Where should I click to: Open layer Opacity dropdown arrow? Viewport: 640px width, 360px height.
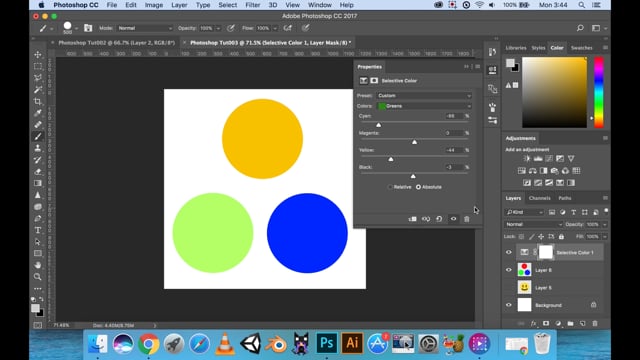(x=604, y=224)
